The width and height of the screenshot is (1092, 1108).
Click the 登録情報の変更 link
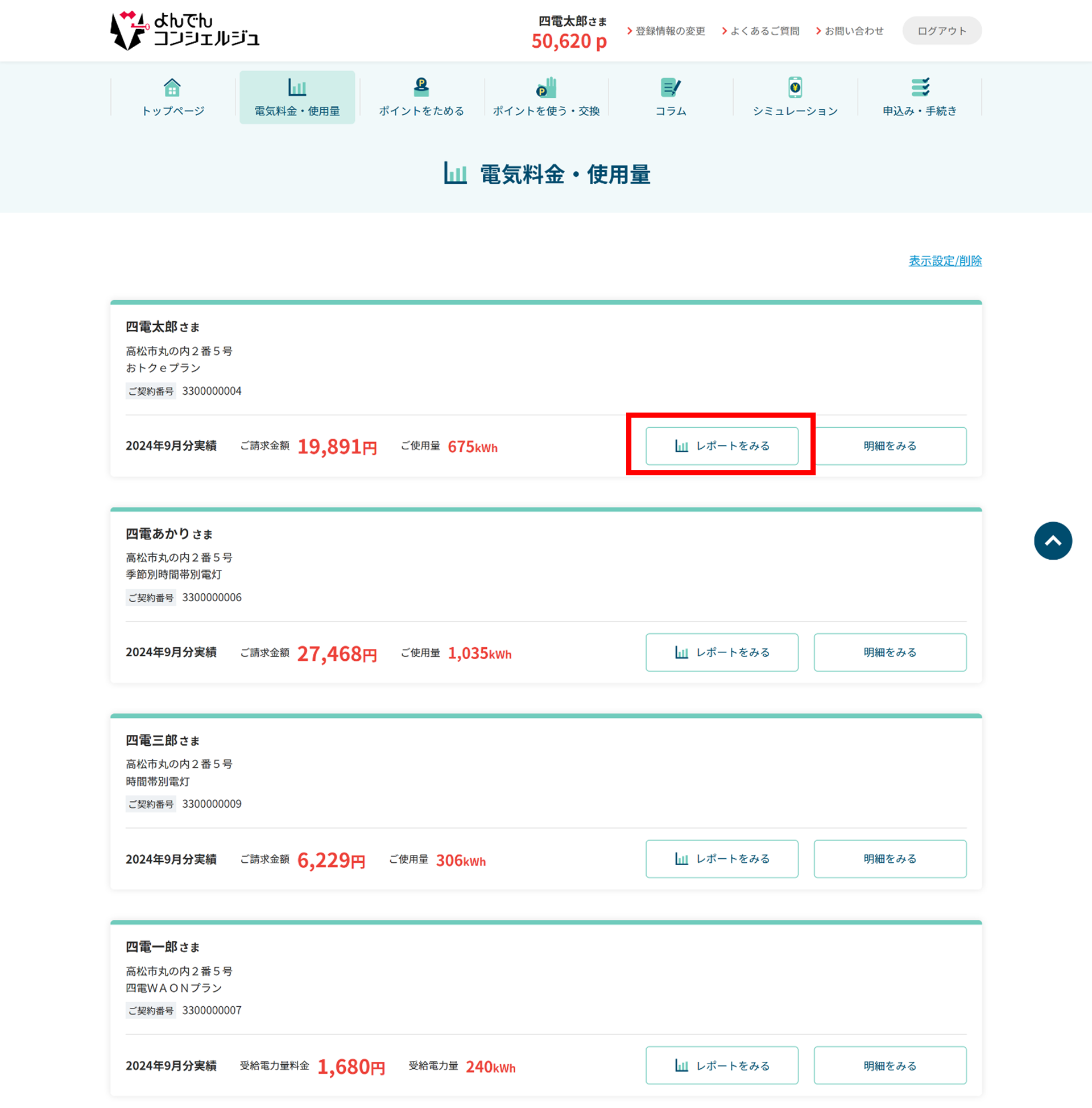click(669, 31)
